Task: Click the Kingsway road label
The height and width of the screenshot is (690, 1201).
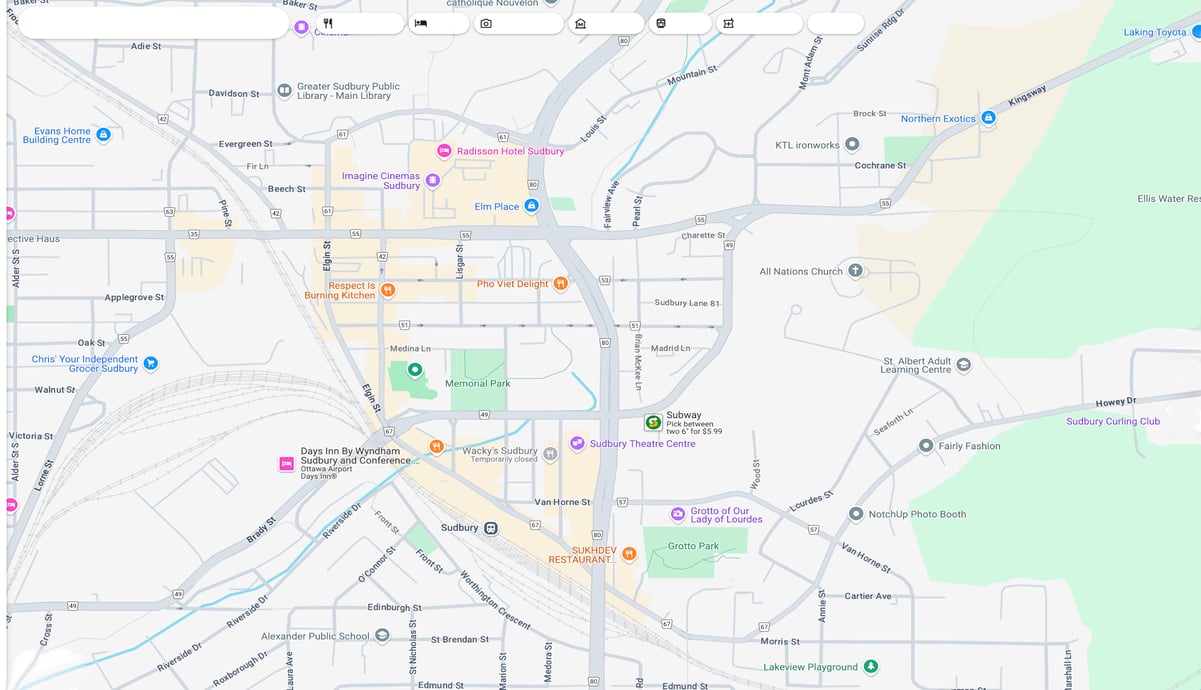Action: (x=1027, y=96)
